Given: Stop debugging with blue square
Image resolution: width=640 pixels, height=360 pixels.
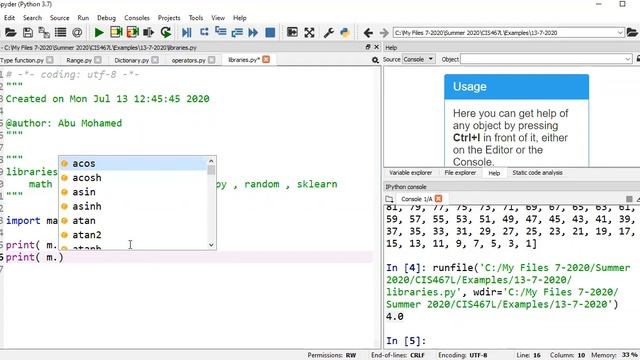Looking at the screenshot, I should pyautogui.click(x=270, y=33).
